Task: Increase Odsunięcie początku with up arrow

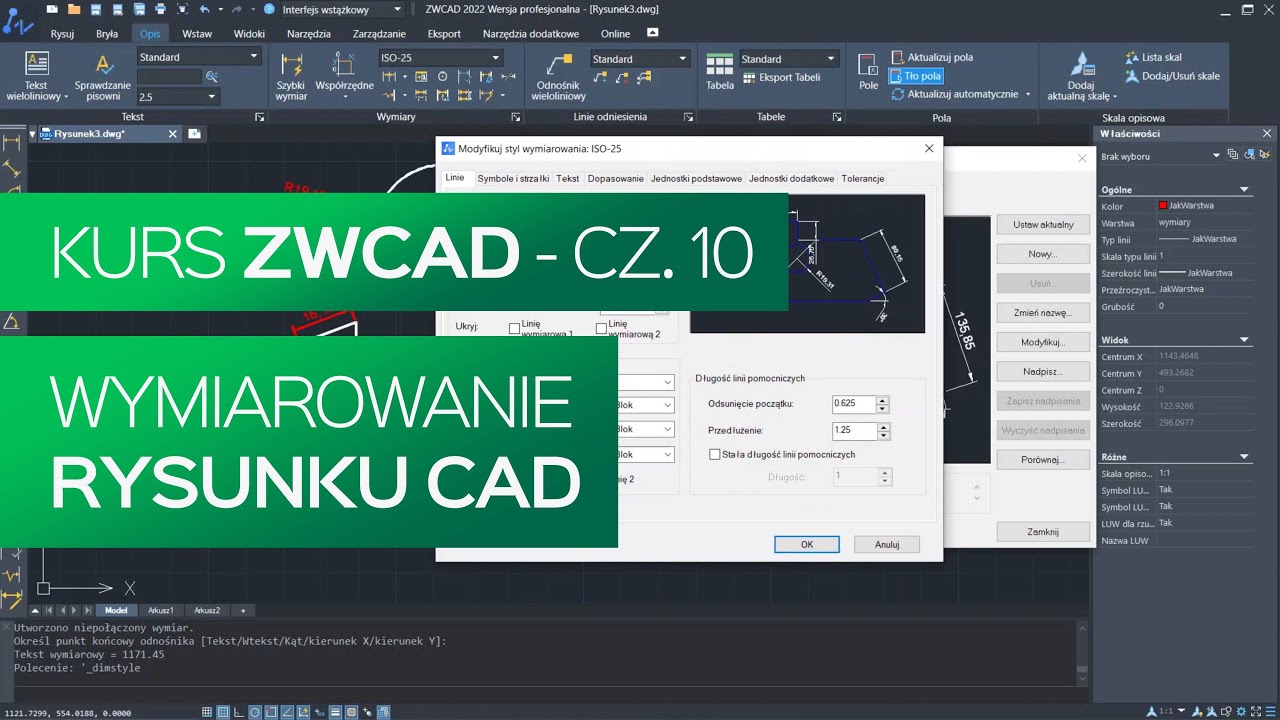Action: 882,400
